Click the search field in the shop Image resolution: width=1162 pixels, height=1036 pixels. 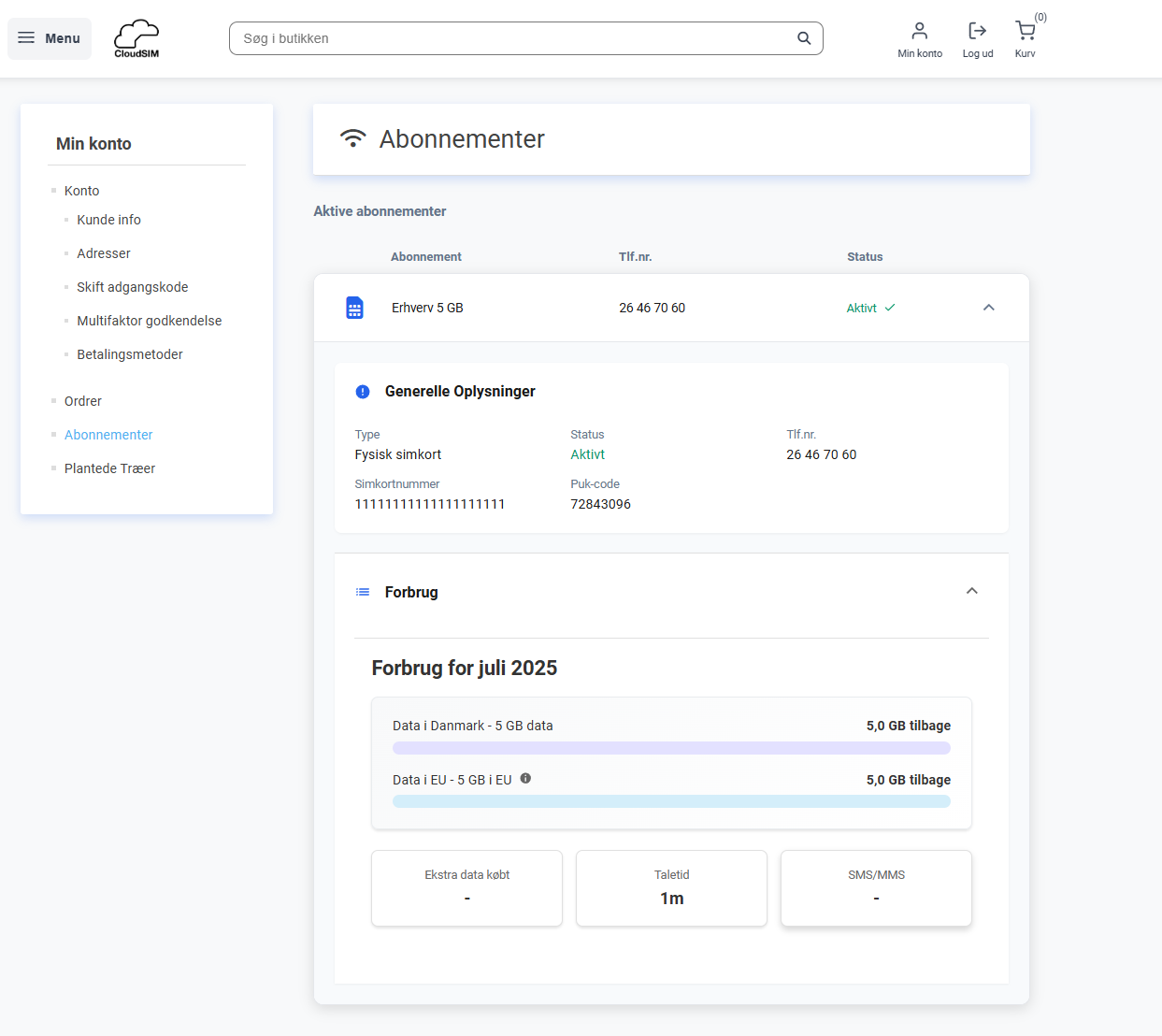[525, 38]
